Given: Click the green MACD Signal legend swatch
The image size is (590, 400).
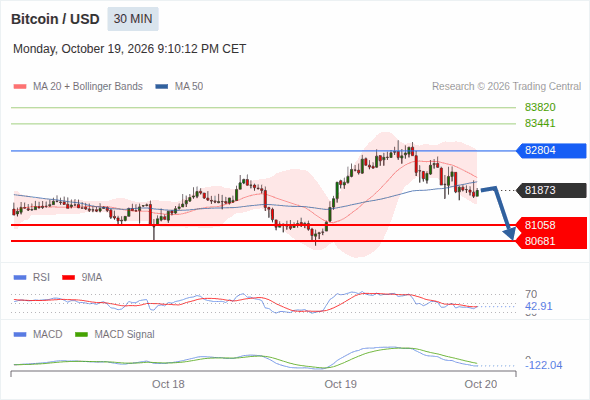Looking at the screenshot, I should 81,335.
